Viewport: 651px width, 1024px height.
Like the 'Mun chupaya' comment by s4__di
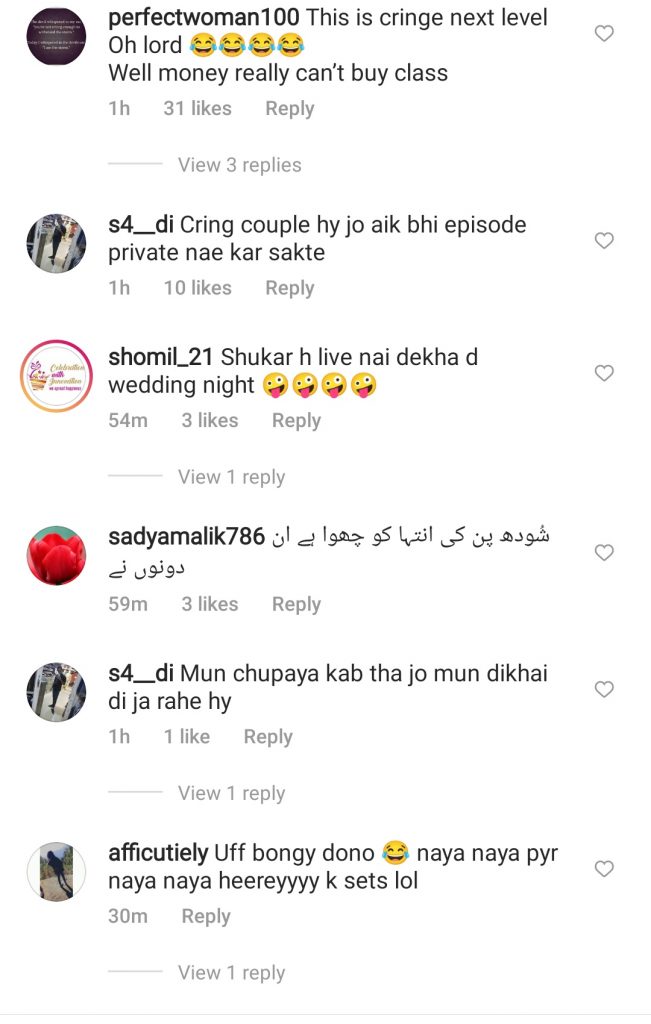pyautogui.click(x=604, y=689)
